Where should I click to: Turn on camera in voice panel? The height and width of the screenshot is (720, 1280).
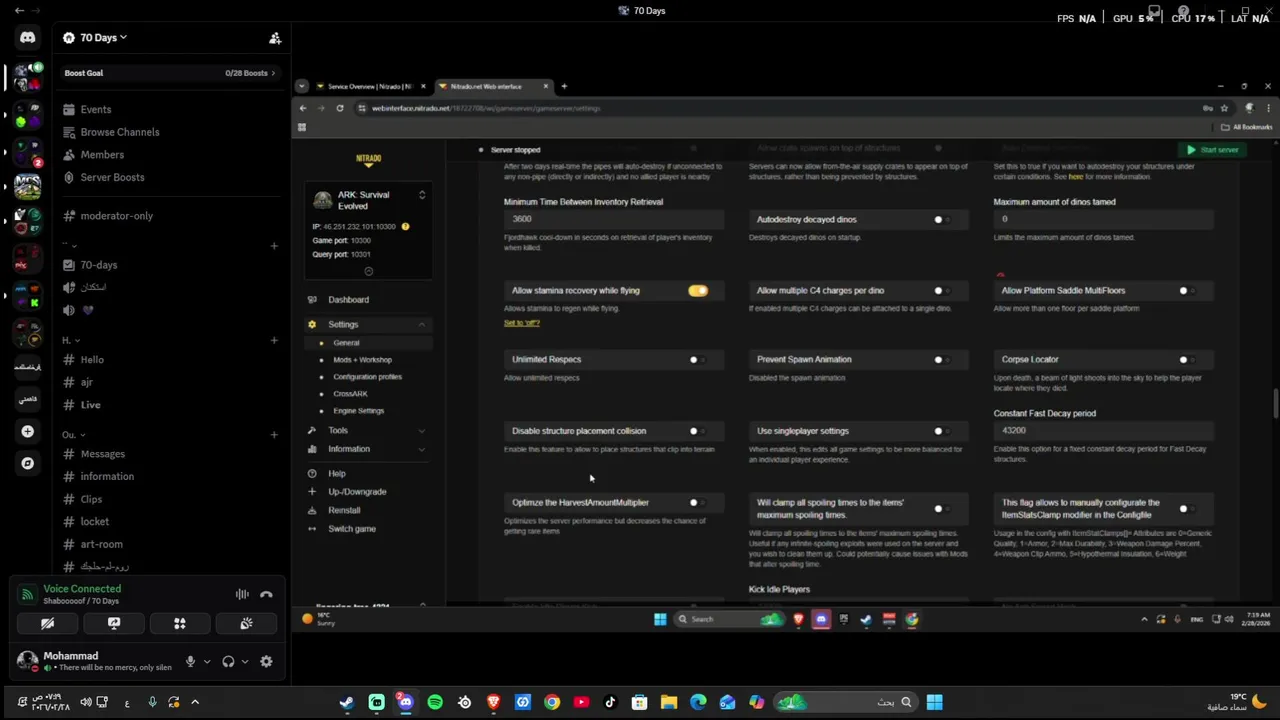[47, 623]
